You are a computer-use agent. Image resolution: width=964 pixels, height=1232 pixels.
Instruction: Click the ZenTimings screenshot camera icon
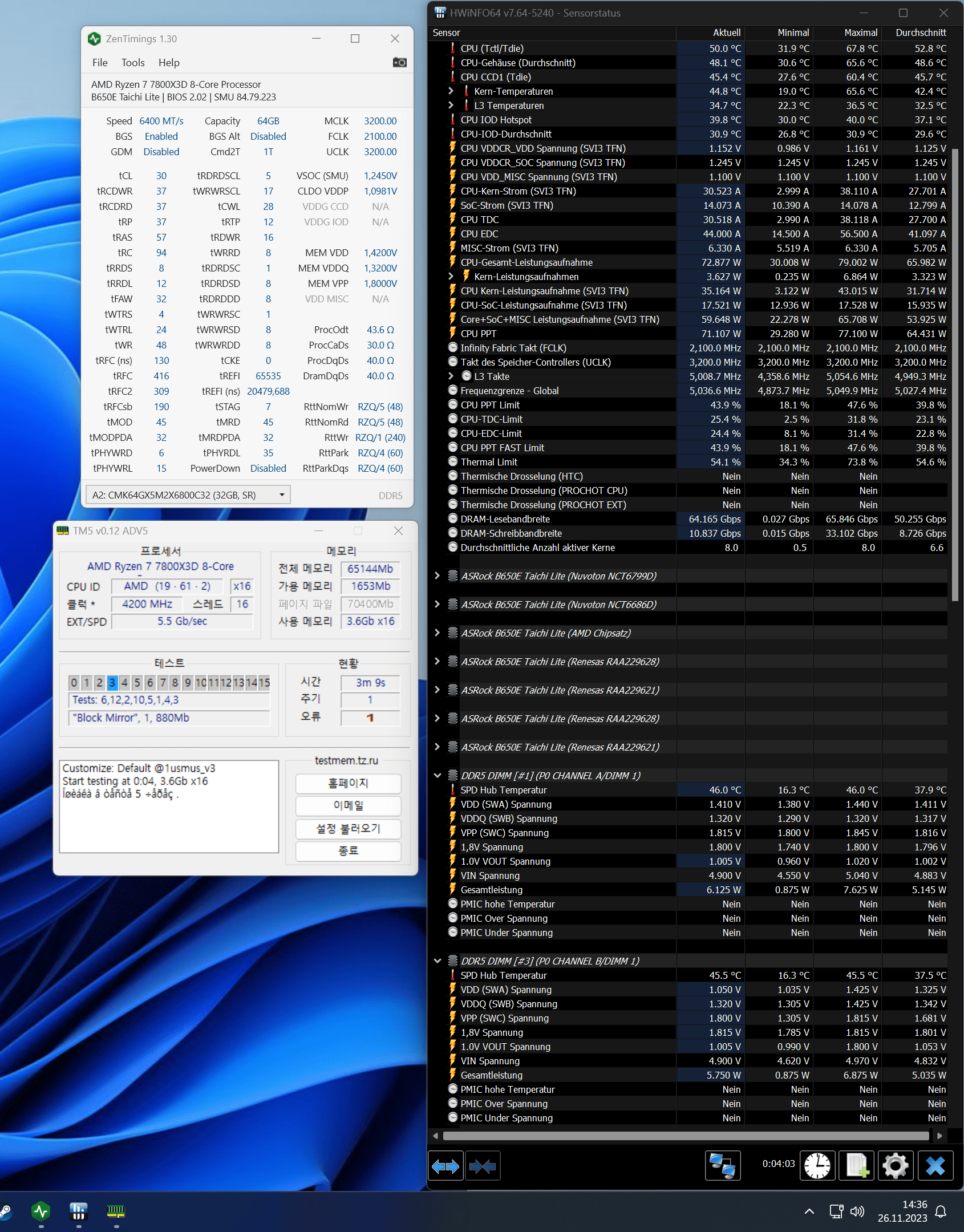pos(400,62)
